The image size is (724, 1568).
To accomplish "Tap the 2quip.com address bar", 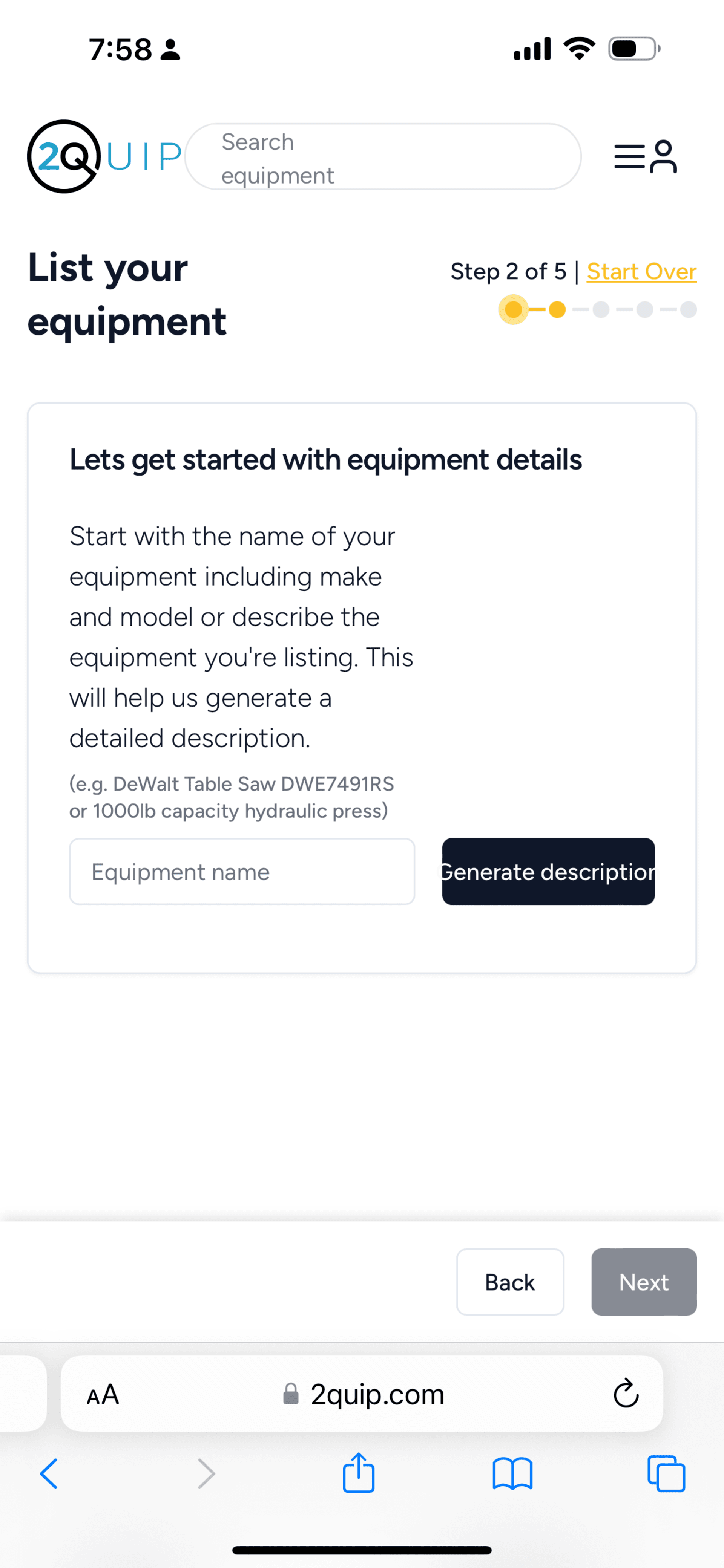I will click(x=362, y=1394).
